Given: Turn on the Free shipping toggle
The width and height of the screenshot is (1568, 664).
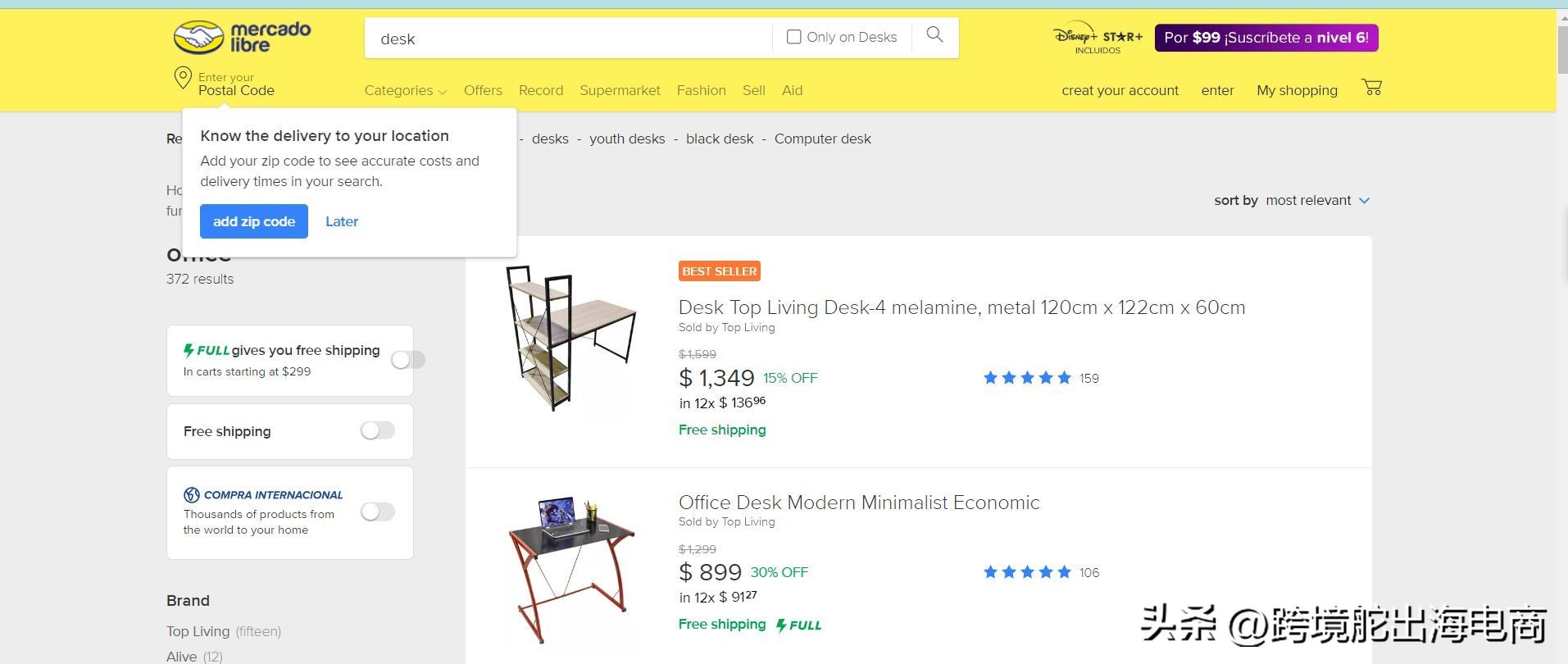Looking at the screenshot, I should (x=378, y=431).
